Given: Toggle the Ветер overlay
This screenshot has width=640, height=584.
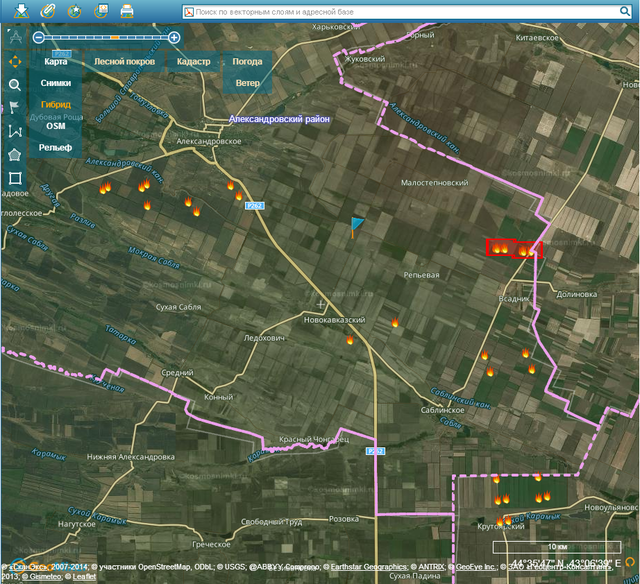Looking at the screenshot, I should pyautogui.click(x=247, y=83).
